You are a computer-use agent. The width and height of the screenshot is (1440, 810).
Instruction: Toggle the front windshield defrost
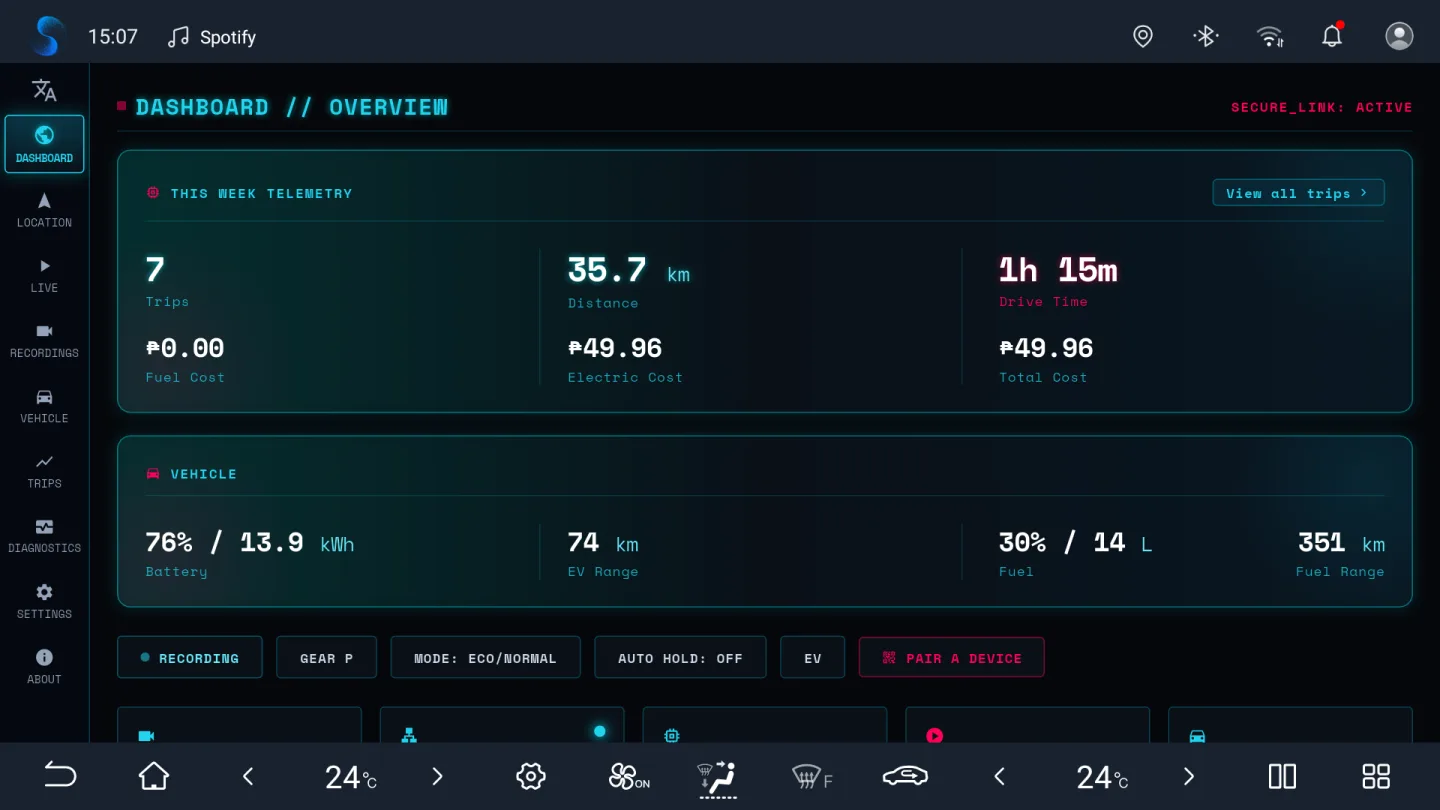(811, 776)
